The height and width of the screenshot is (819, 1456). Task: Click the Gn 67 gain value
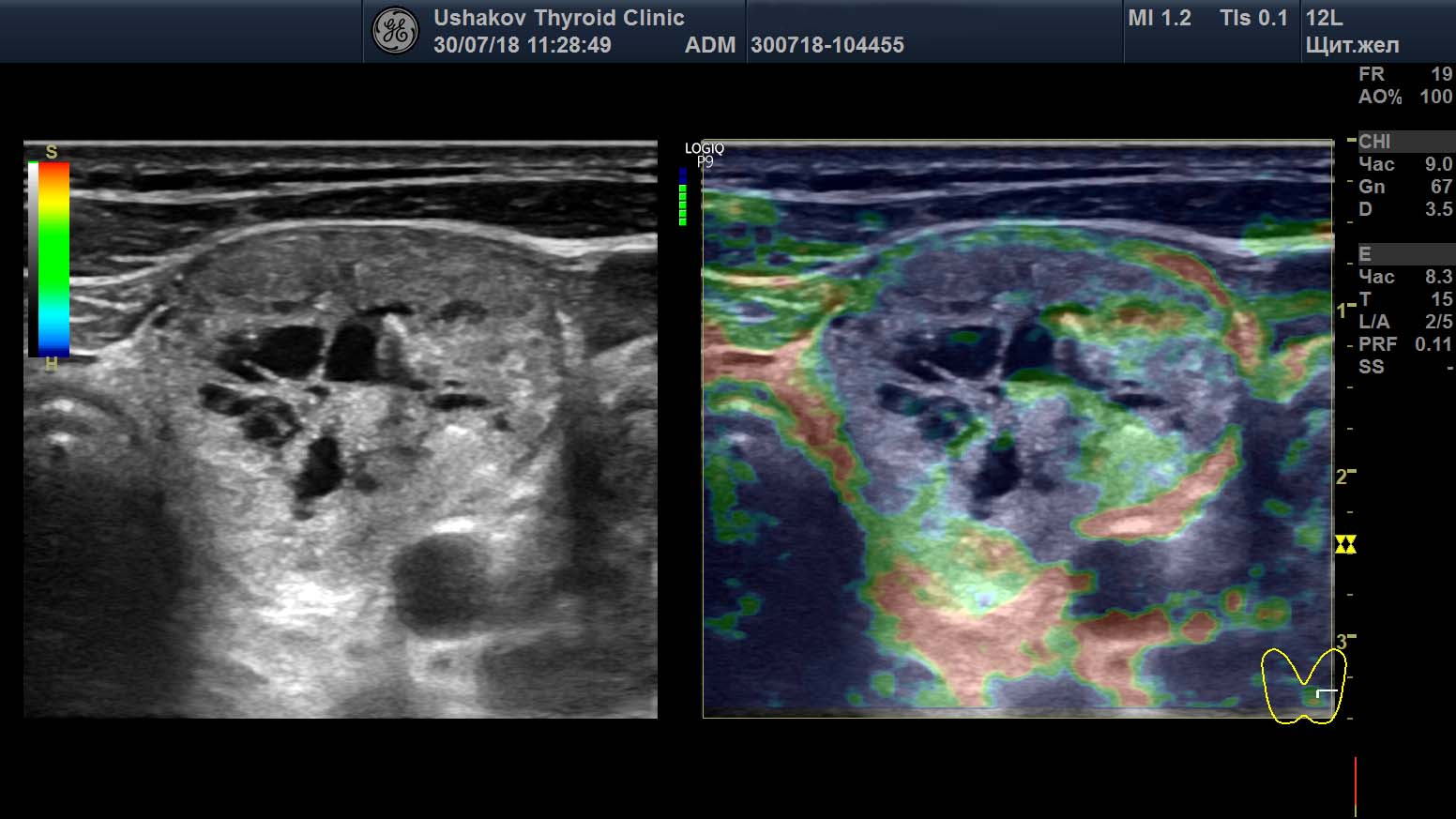tap(1405, 187)
